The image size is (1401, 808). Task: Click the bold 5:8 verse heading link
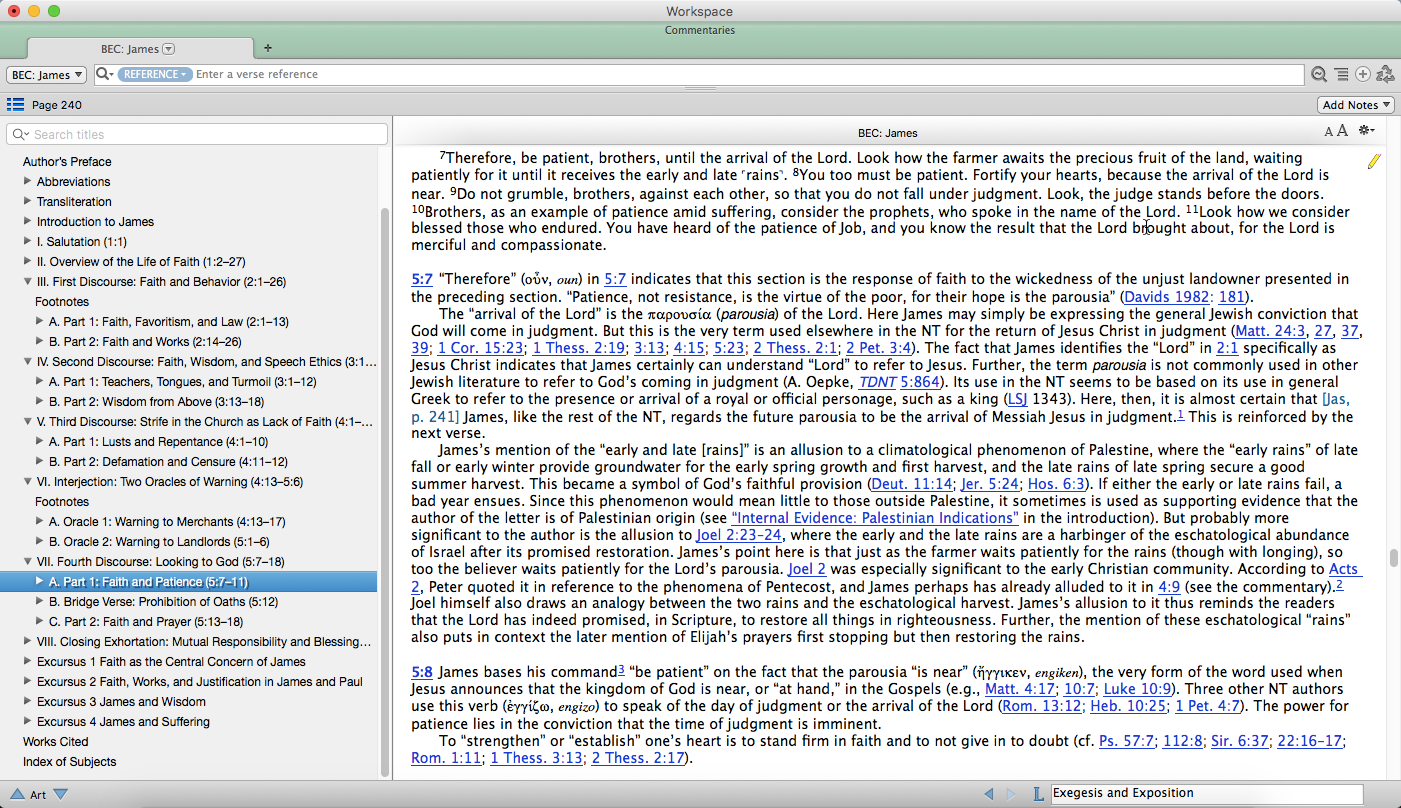coord(422,671)
